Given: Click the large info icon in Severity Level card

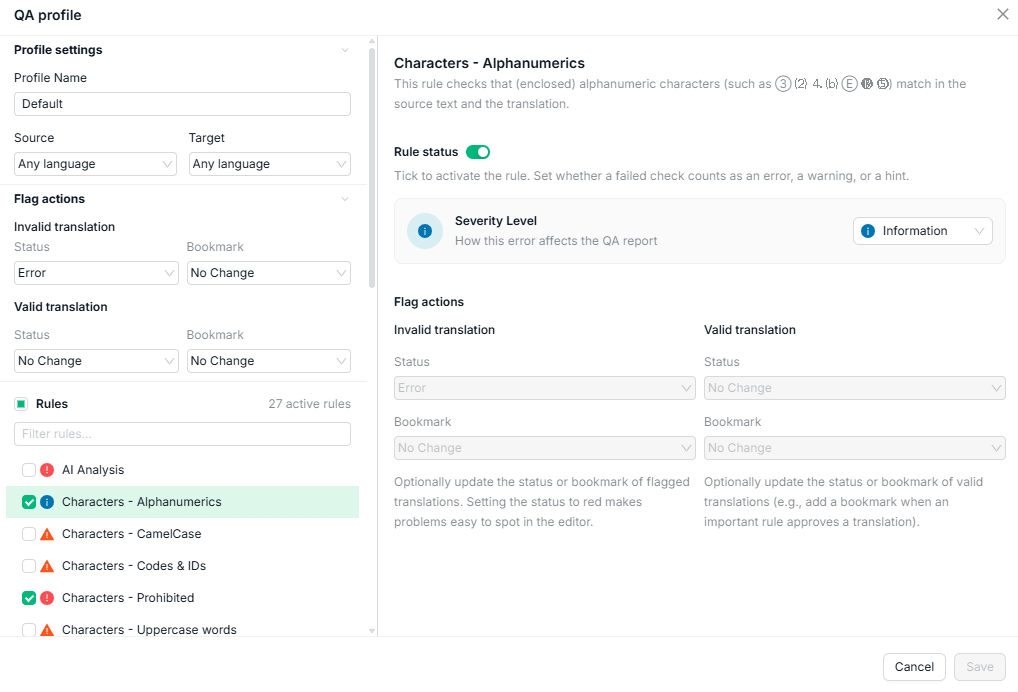Looking at the screenshot, I should pyautogui.click(x=425, y=231).
